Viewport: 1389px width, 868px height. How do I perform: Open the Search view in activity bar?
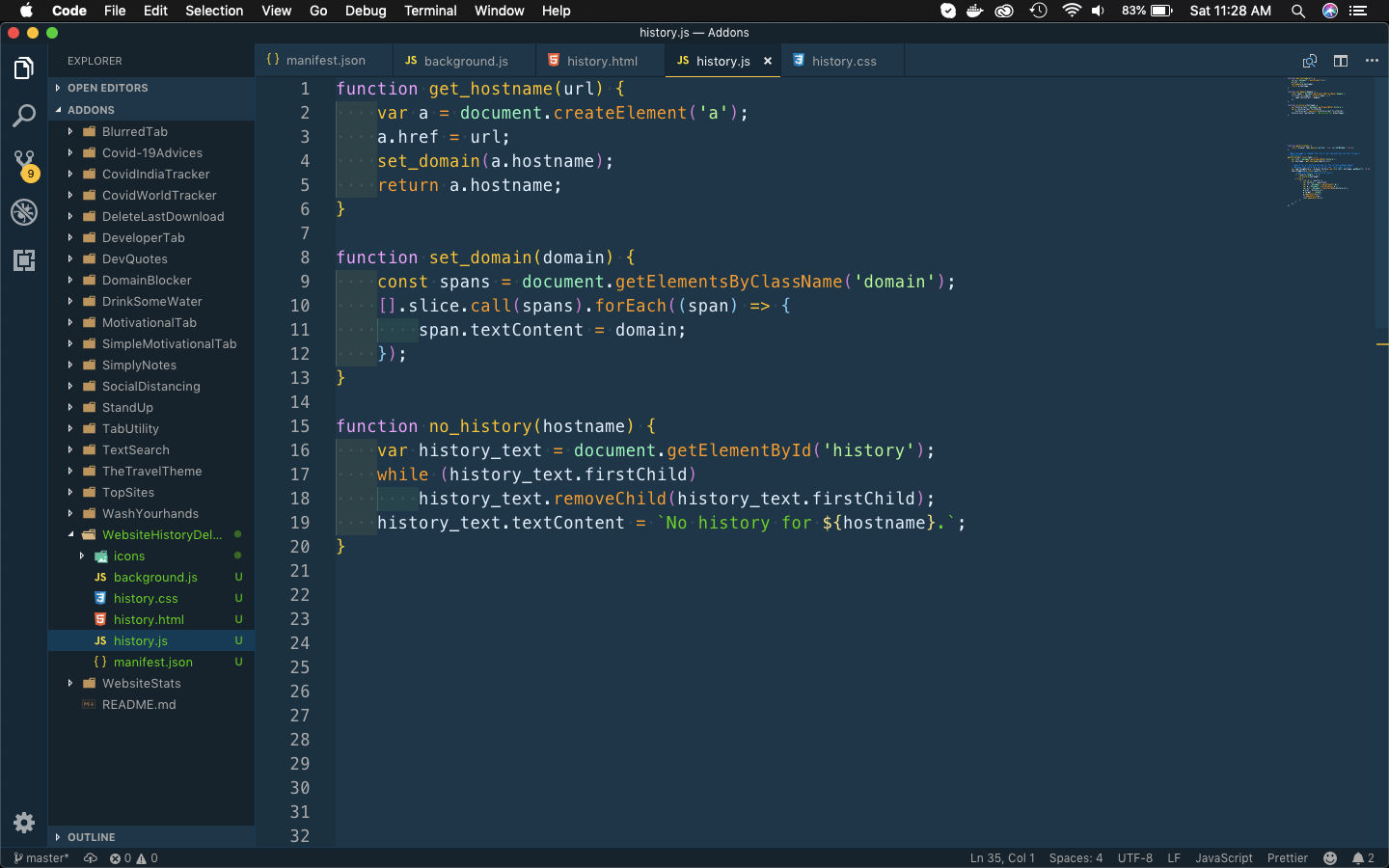[x=24, y=116]
